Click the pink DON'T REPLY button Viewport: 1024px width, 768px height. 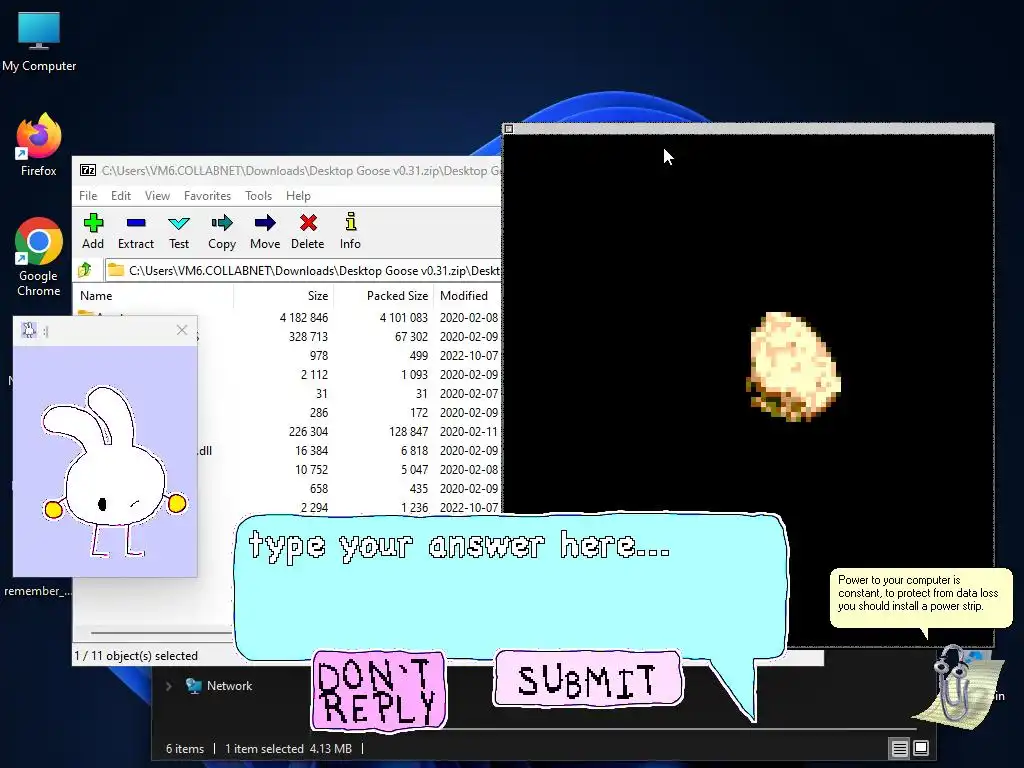(379, 690)
